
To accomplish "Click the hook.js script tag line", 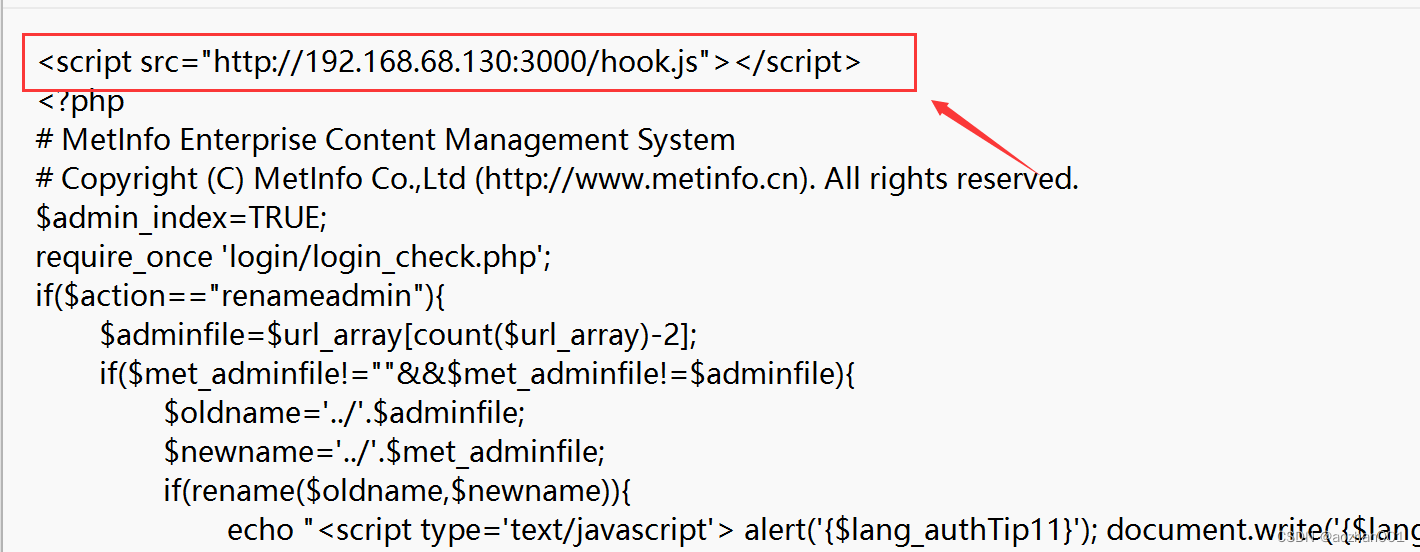I will tap(449, 62).
